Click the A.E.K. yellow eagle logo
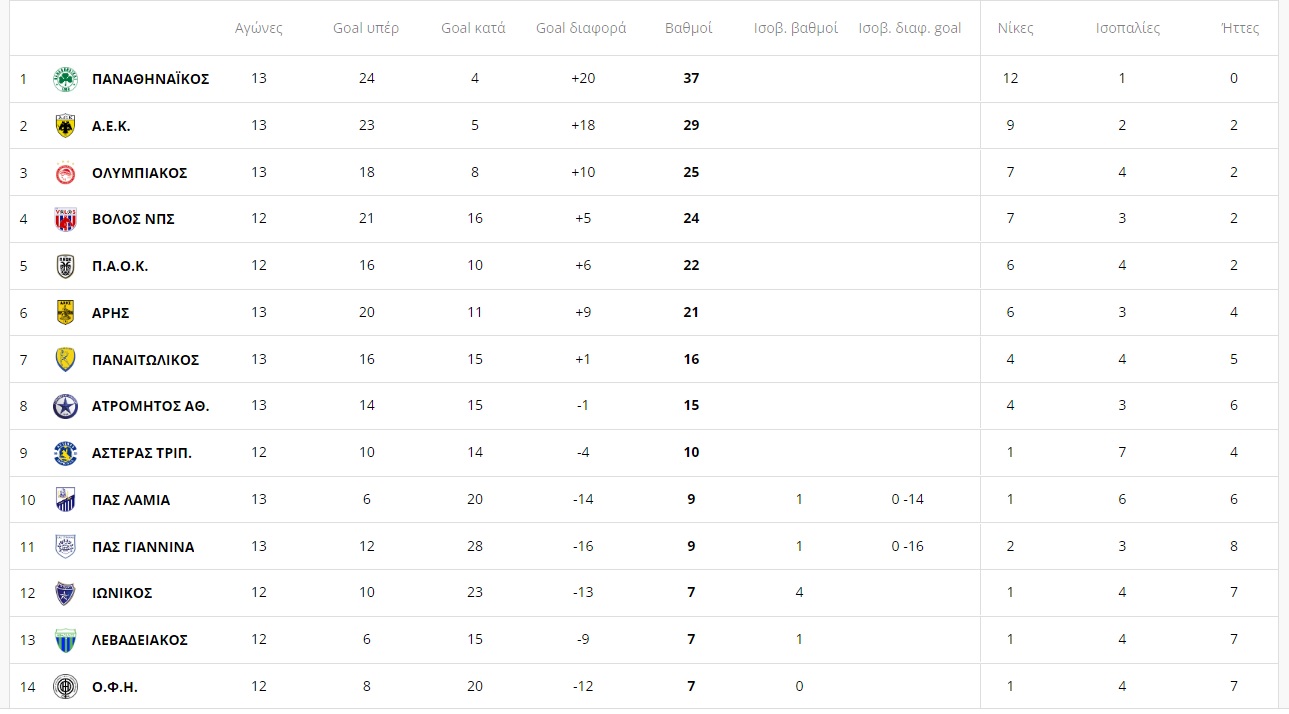The height and width of the screenshot is (714, 1289). click(65, 126)
